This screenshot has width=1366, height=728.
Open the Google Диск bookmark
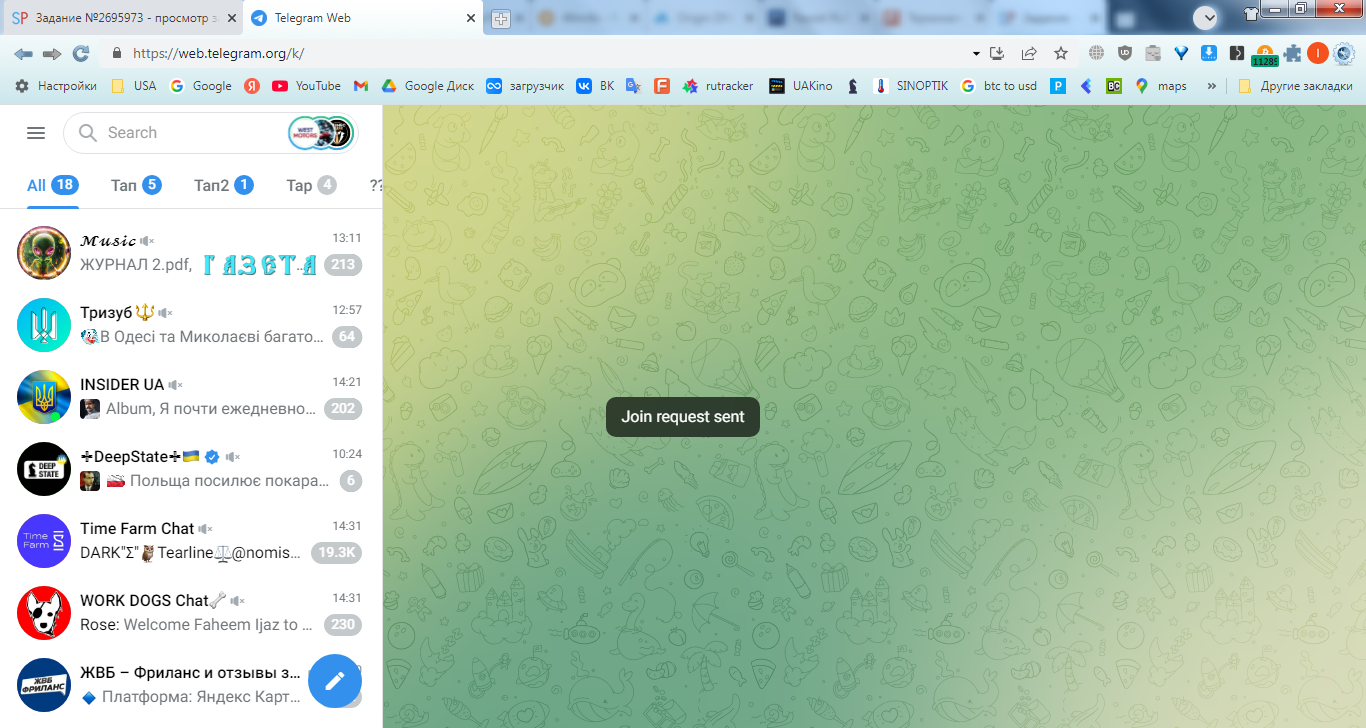click(427, 86)
